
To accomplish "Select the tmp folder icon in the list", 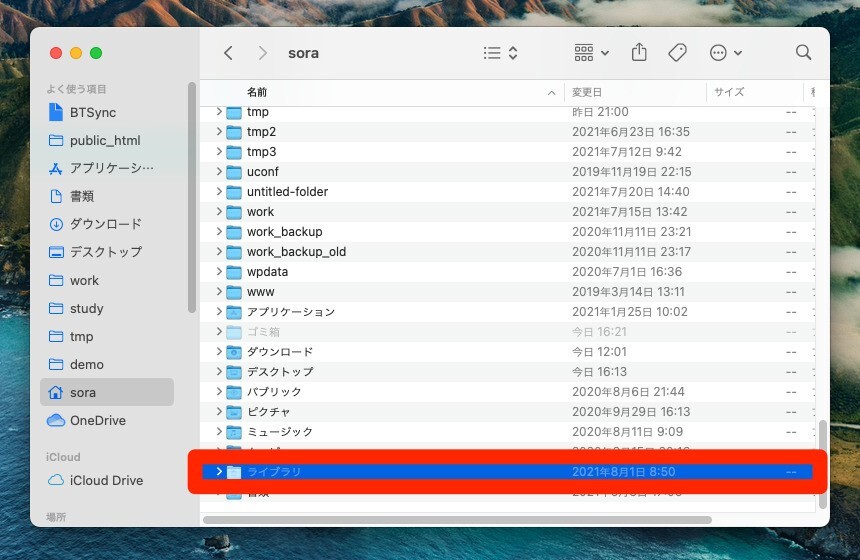I will [x=234, y=112].
